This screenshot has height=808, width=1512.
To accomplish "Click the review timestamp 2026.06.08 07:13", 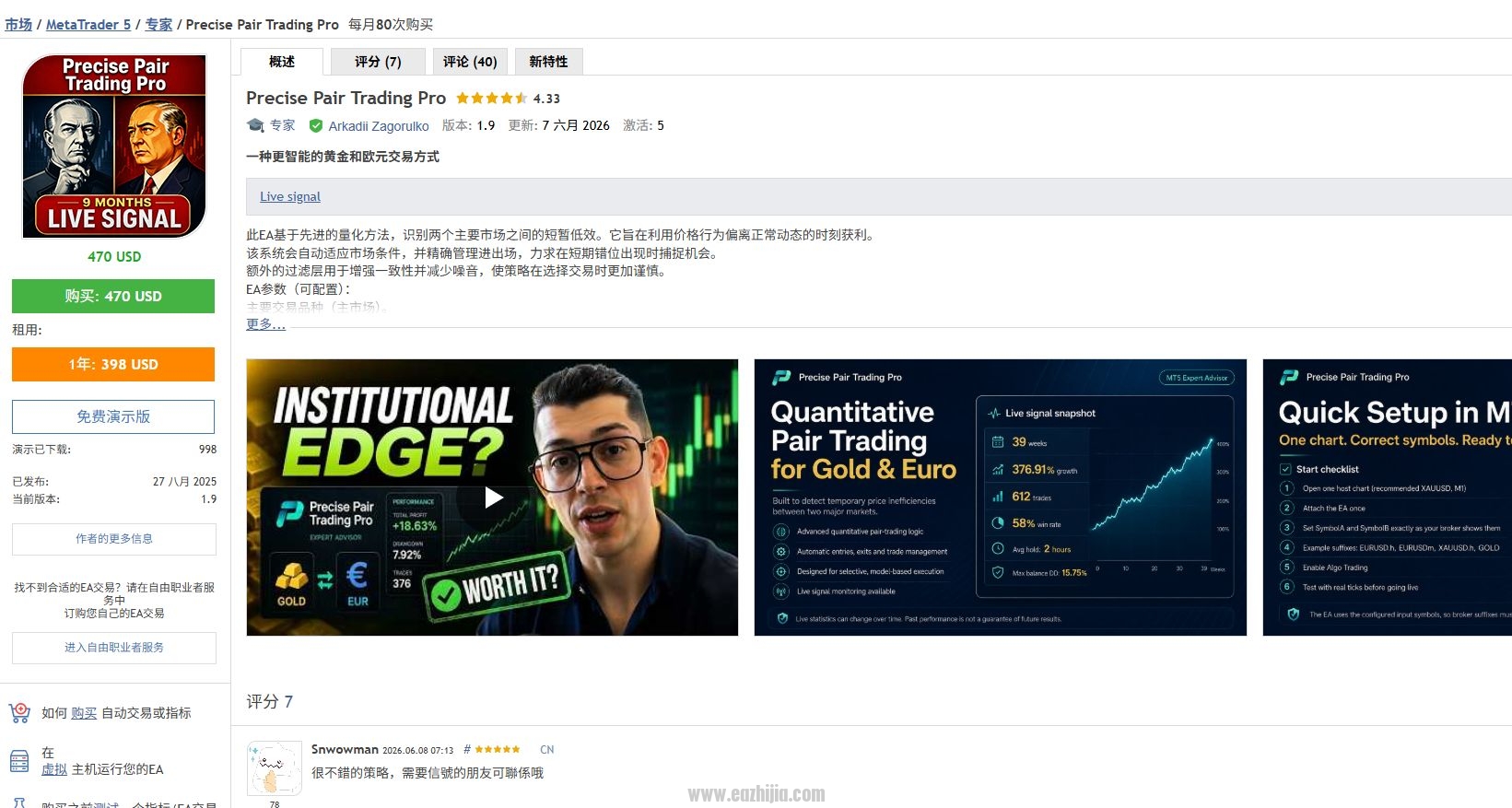I will coord(418,750).
